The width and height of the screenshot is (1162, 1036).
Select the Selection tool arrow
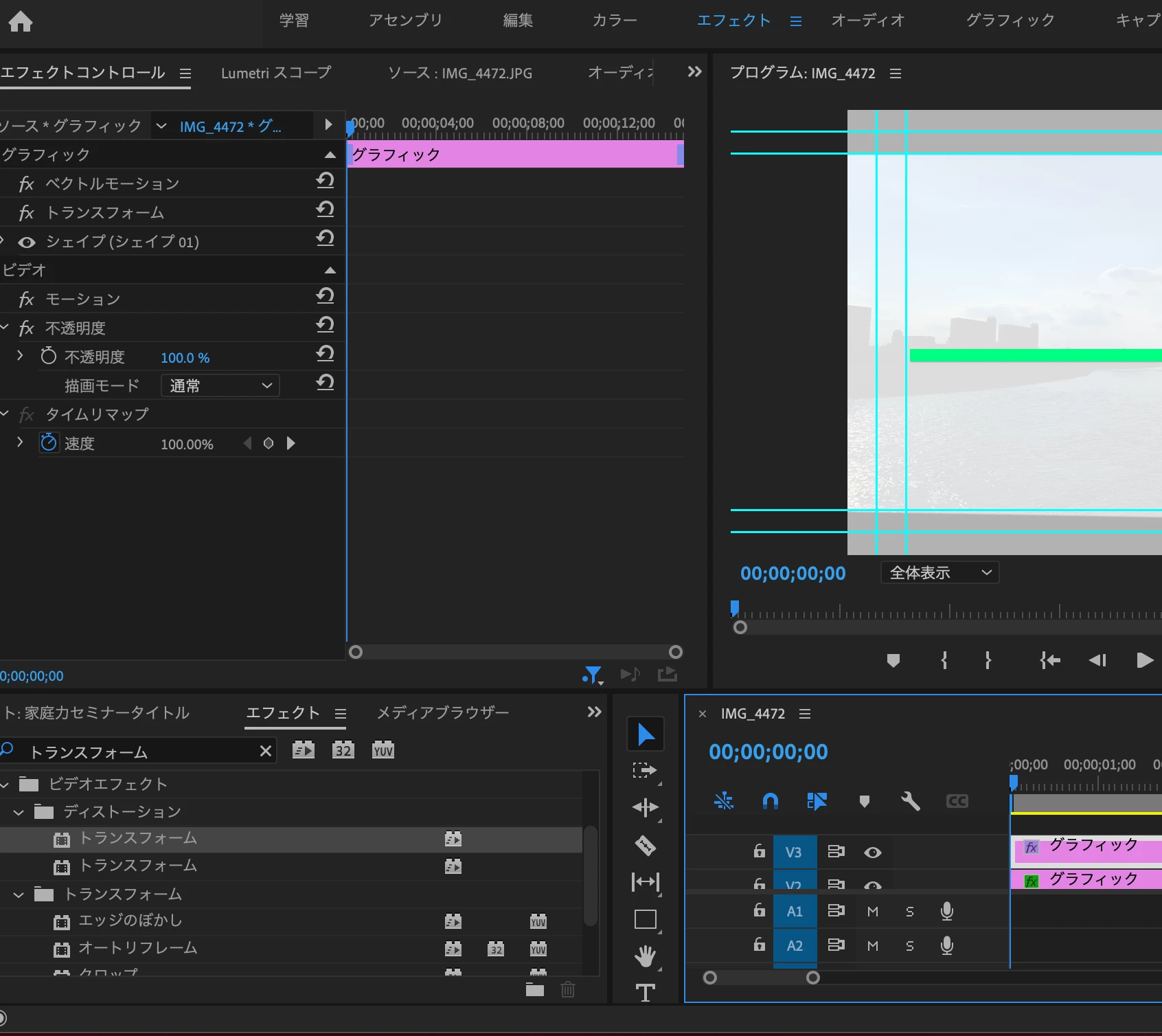pos(646,734)
